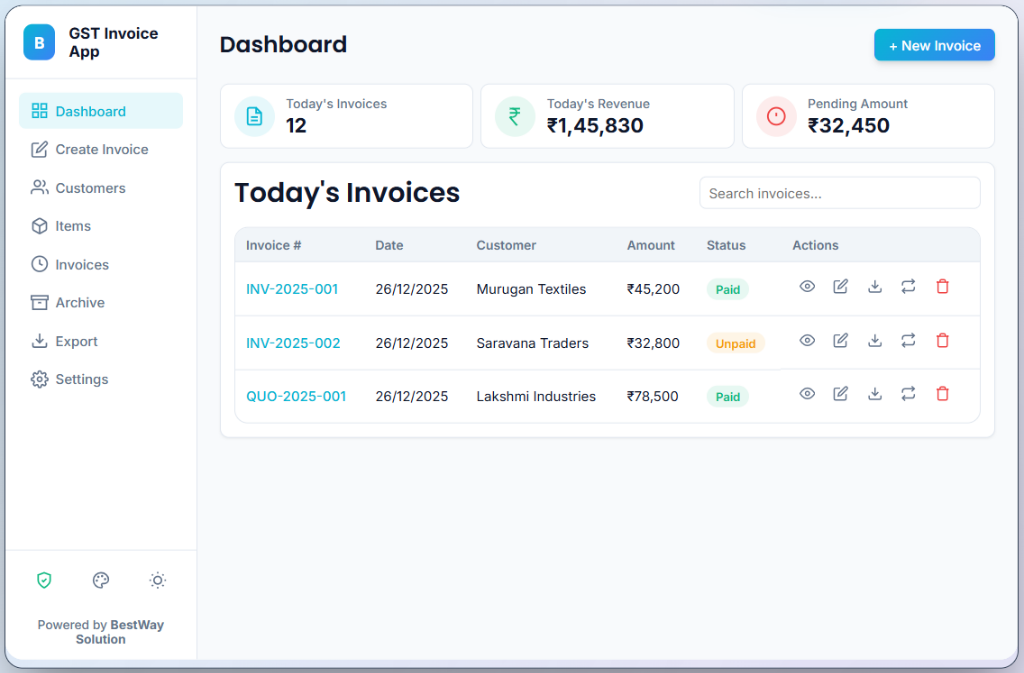Select Items in the sidebar
Image resolution: width=1024 pixels, height=673 pixels.
(101, 226)
